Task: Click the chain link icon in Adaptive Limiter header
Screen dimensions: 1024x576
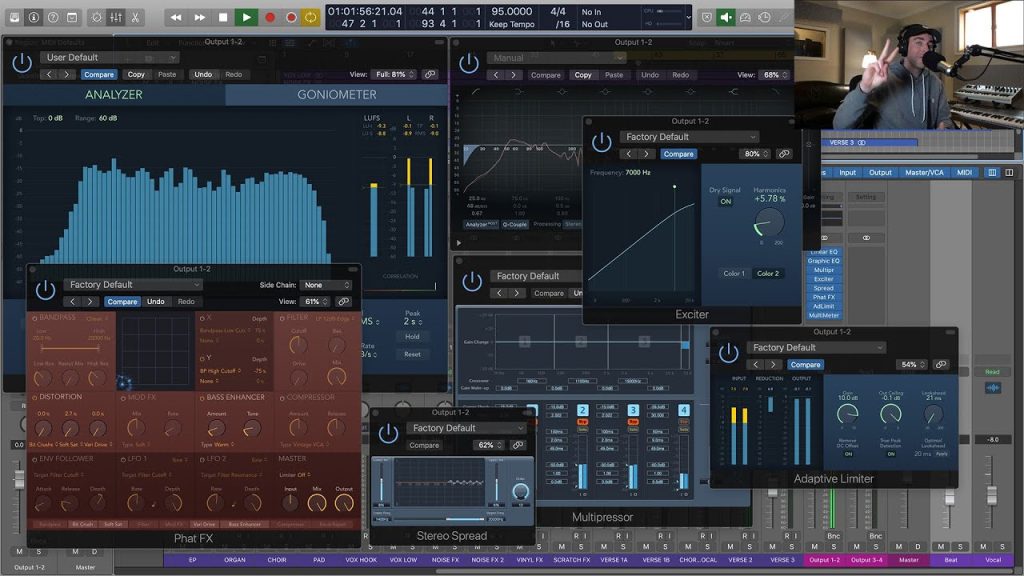Action: 939,364
